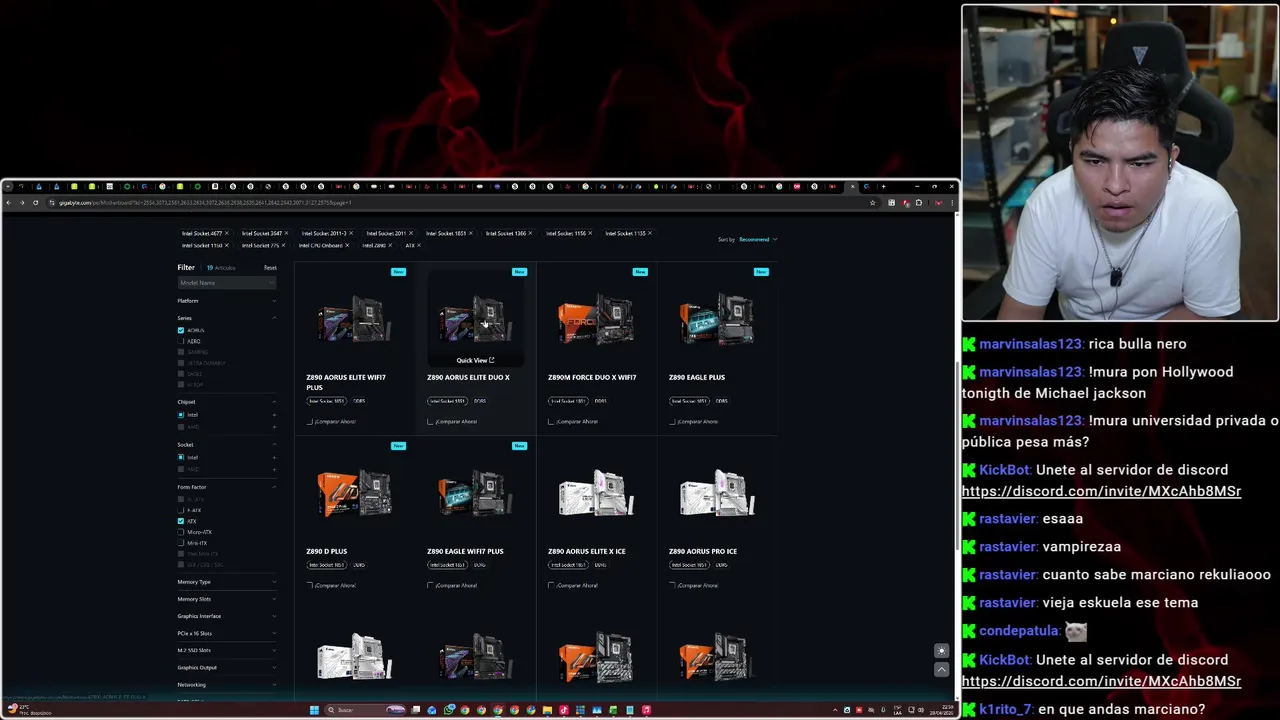1280x720 pixels.
Task: Open the Windows Start menu
Action: [x=314, y=710]
